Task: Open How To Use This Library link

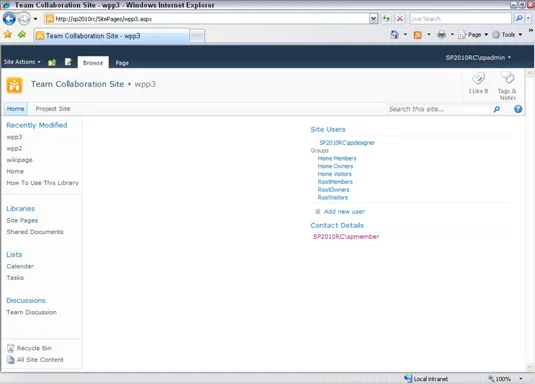Action: (x=42, y=183)
